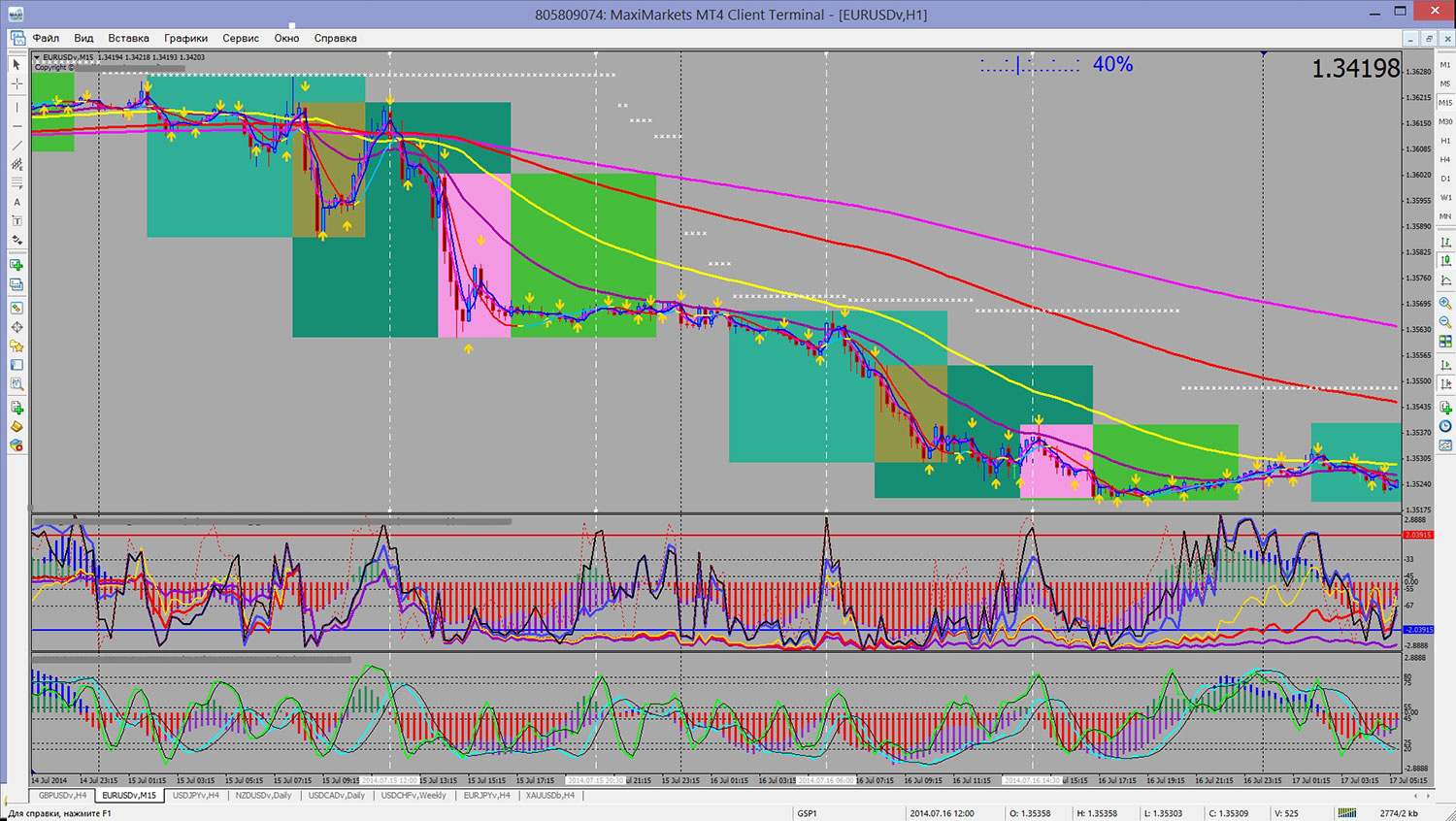Screen dimensions: 1456x821
Task: Select the cursor pointer tool
Action: tap(17, 64)
